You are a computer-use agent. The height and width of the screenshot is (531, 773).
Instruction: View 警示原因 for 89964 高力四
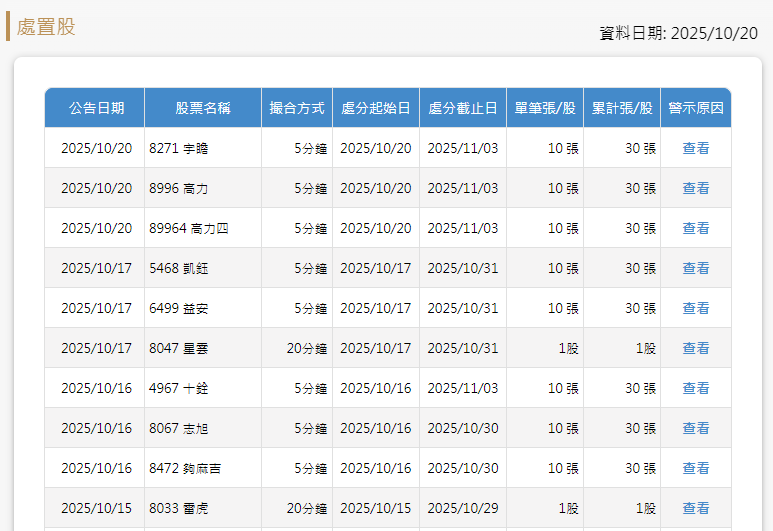[x=695, y=228]
